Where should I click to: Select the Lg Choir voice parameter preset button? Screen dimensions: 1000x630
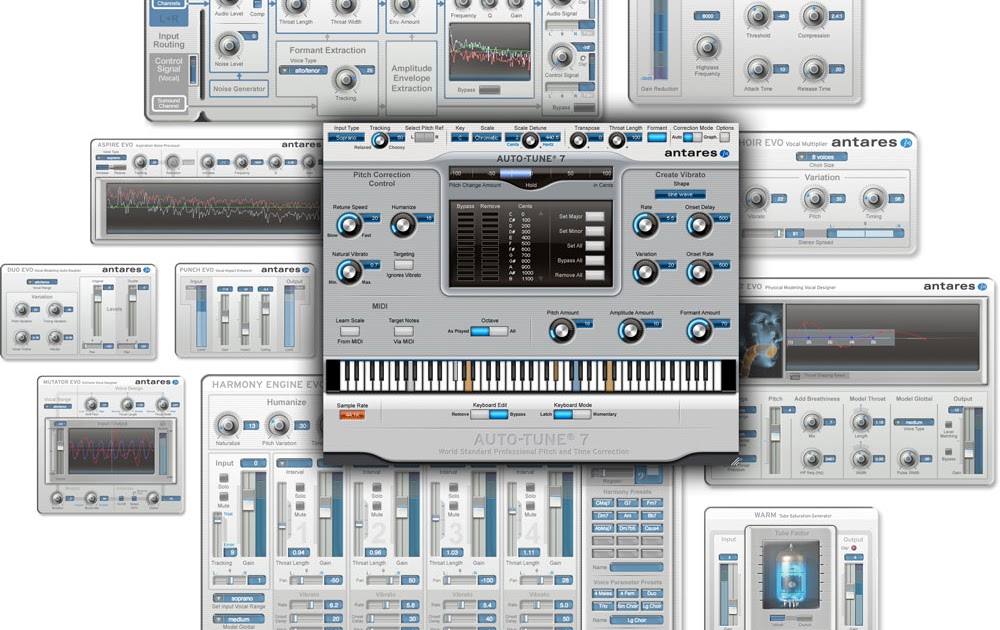click(652, 606)
